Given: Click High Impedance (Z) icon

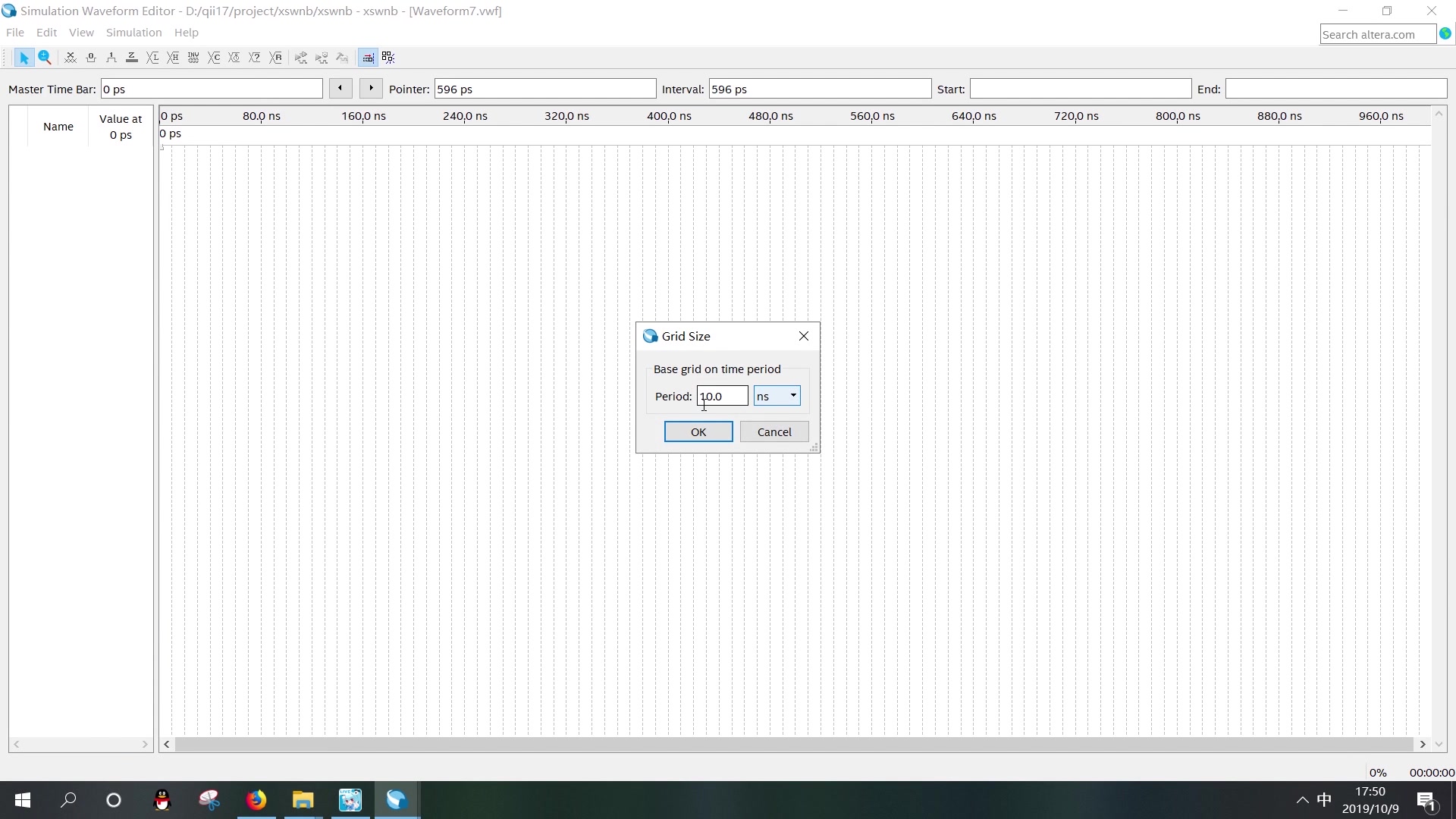Looking at the screenshot, I should pyautogui.click(x=132, y=58).
